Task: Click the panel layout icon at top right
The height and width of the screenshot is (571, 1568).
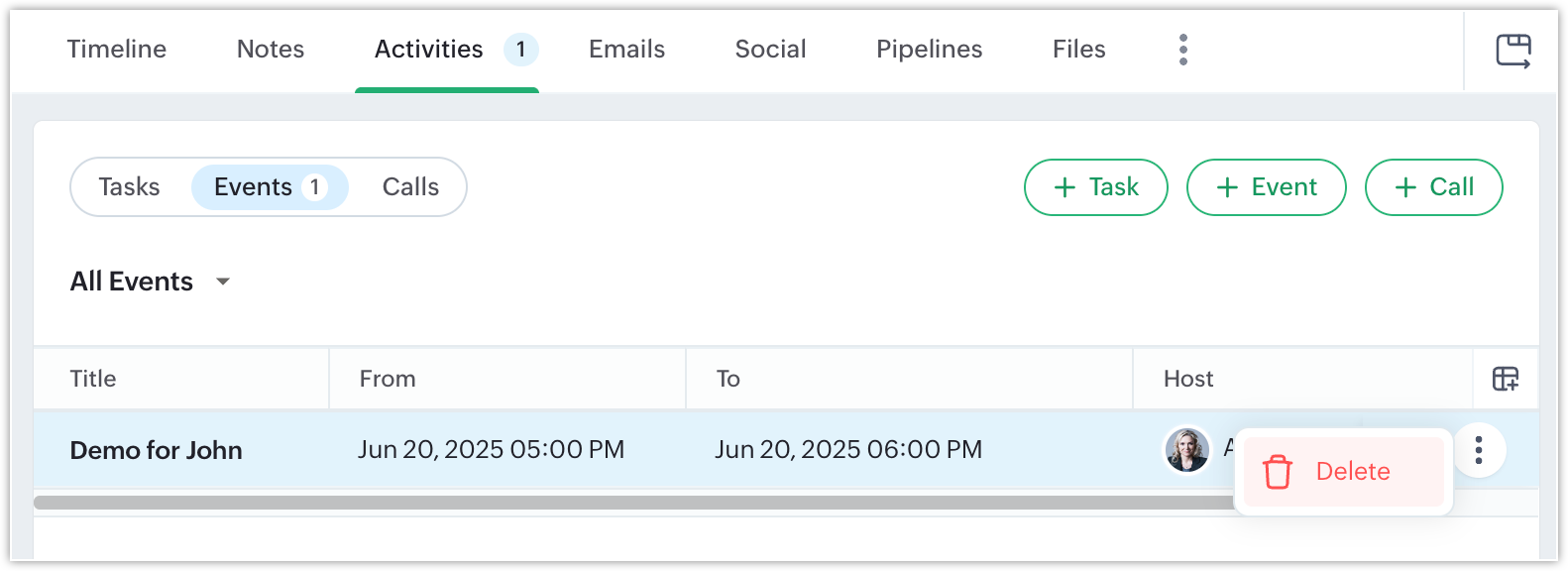Action: coord(1513,51)
